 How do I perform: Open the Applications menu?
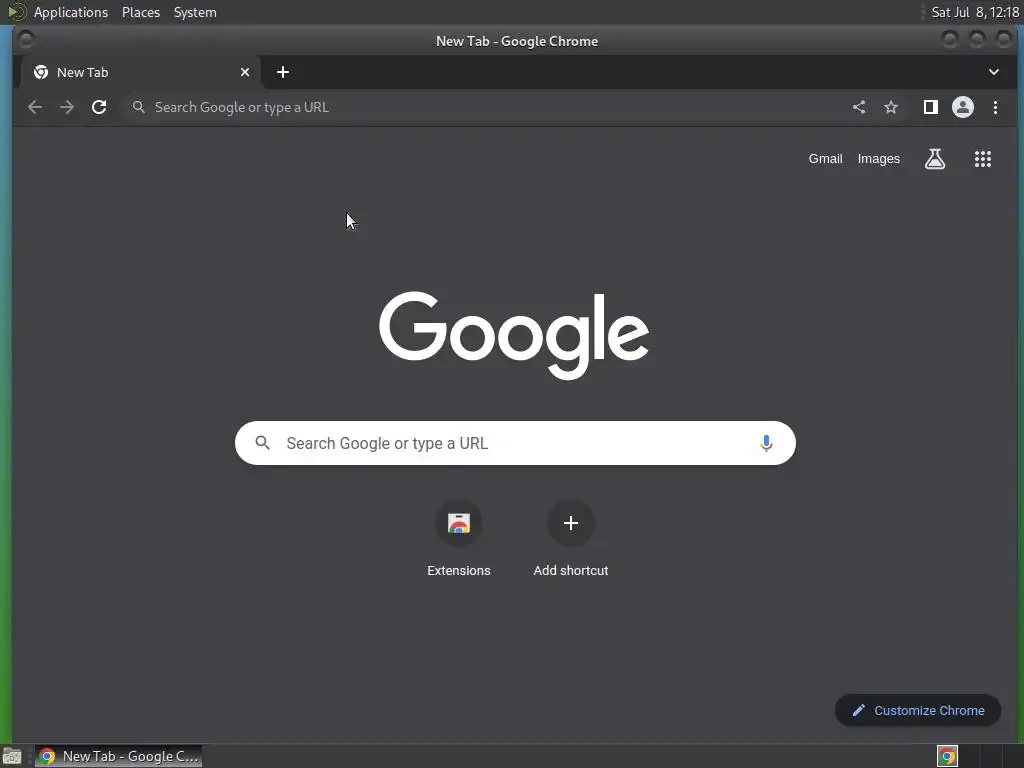coord(71,12)
